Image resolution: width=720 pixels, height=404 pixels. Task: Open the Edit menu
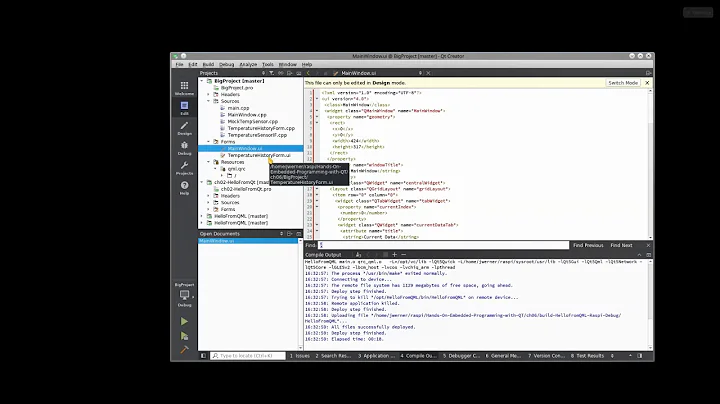[193, 64]
